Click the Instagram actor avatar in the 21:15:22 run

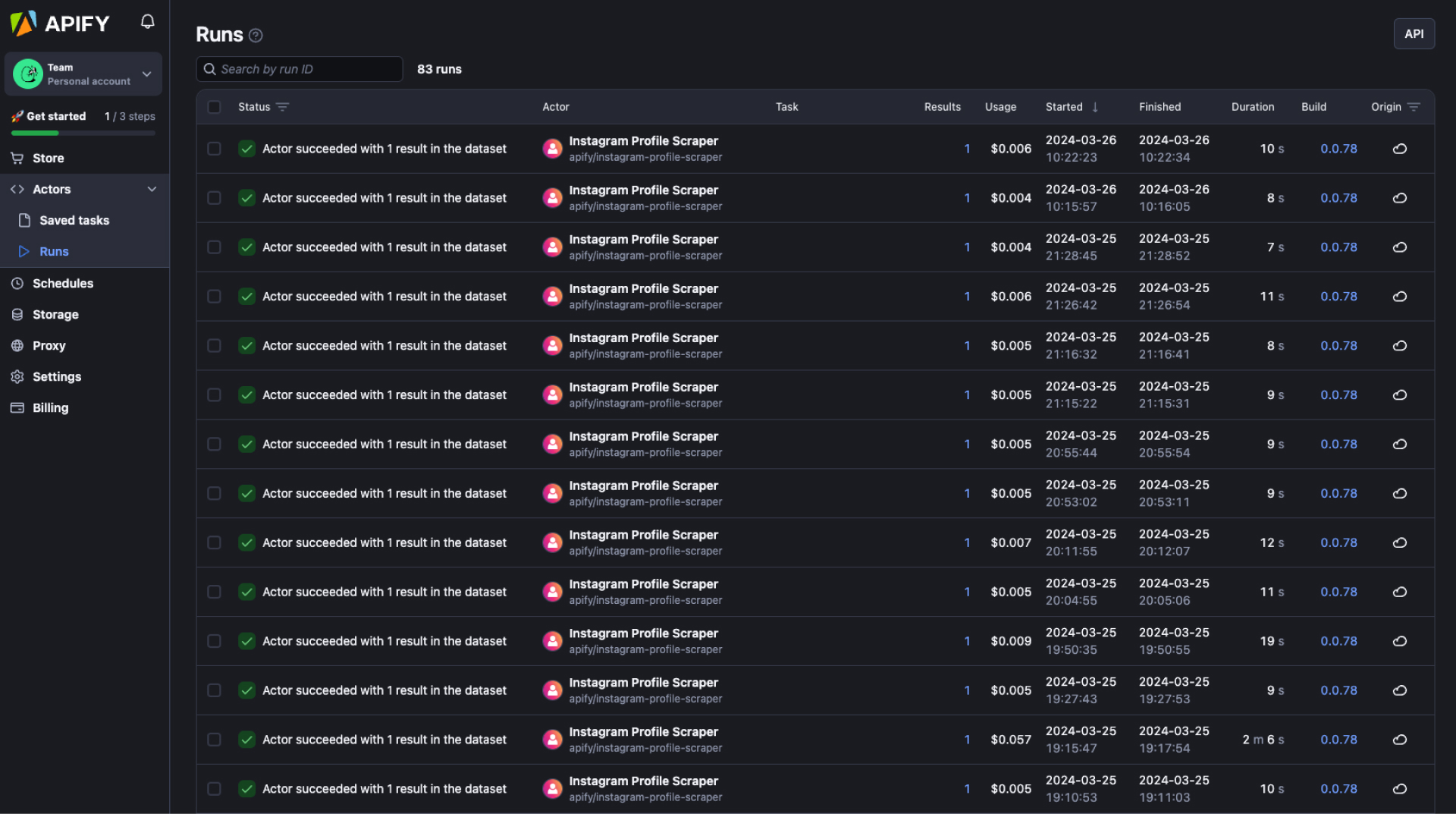[x=553, y=395]
